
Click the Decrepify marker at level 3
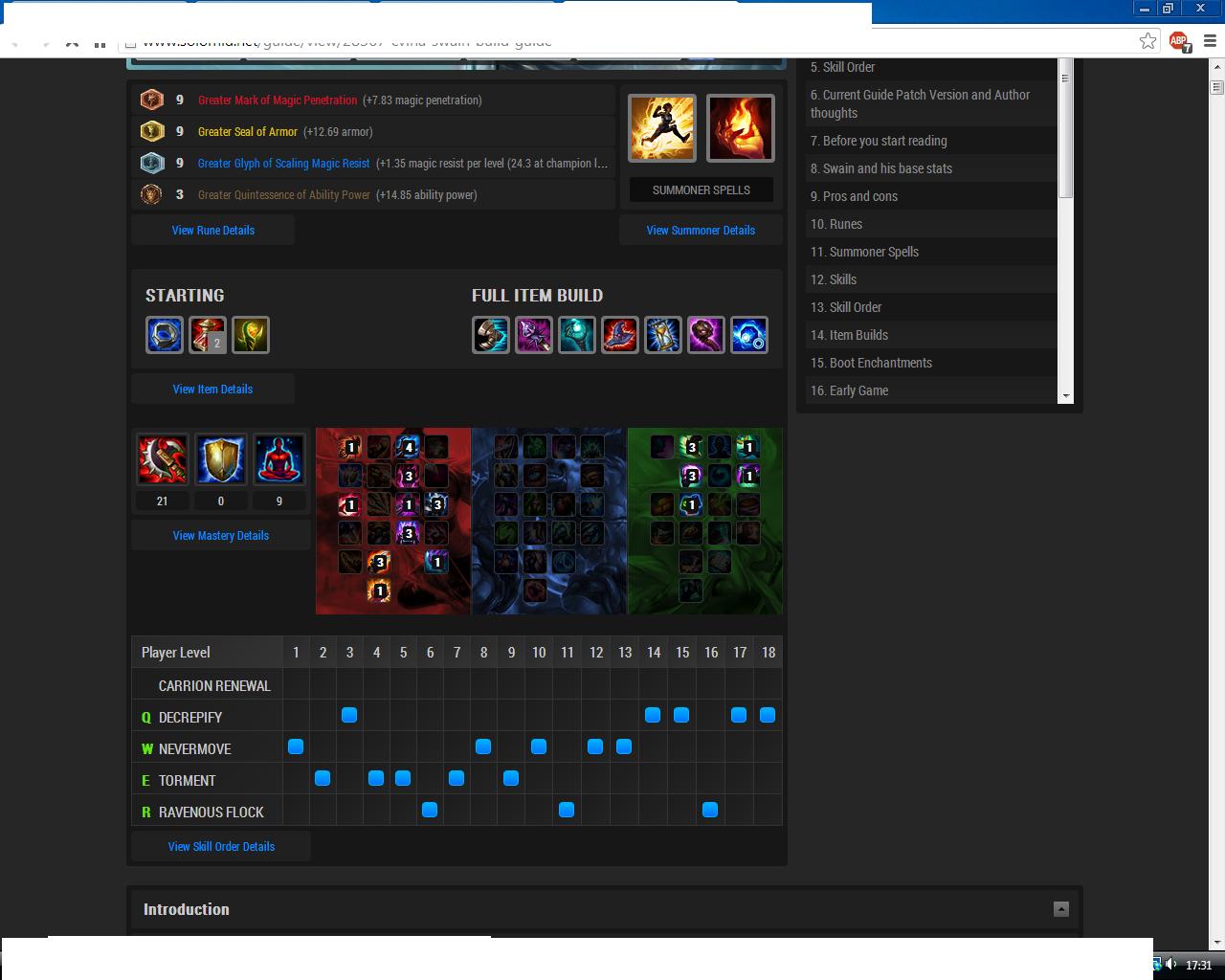(x=349, y=715)
